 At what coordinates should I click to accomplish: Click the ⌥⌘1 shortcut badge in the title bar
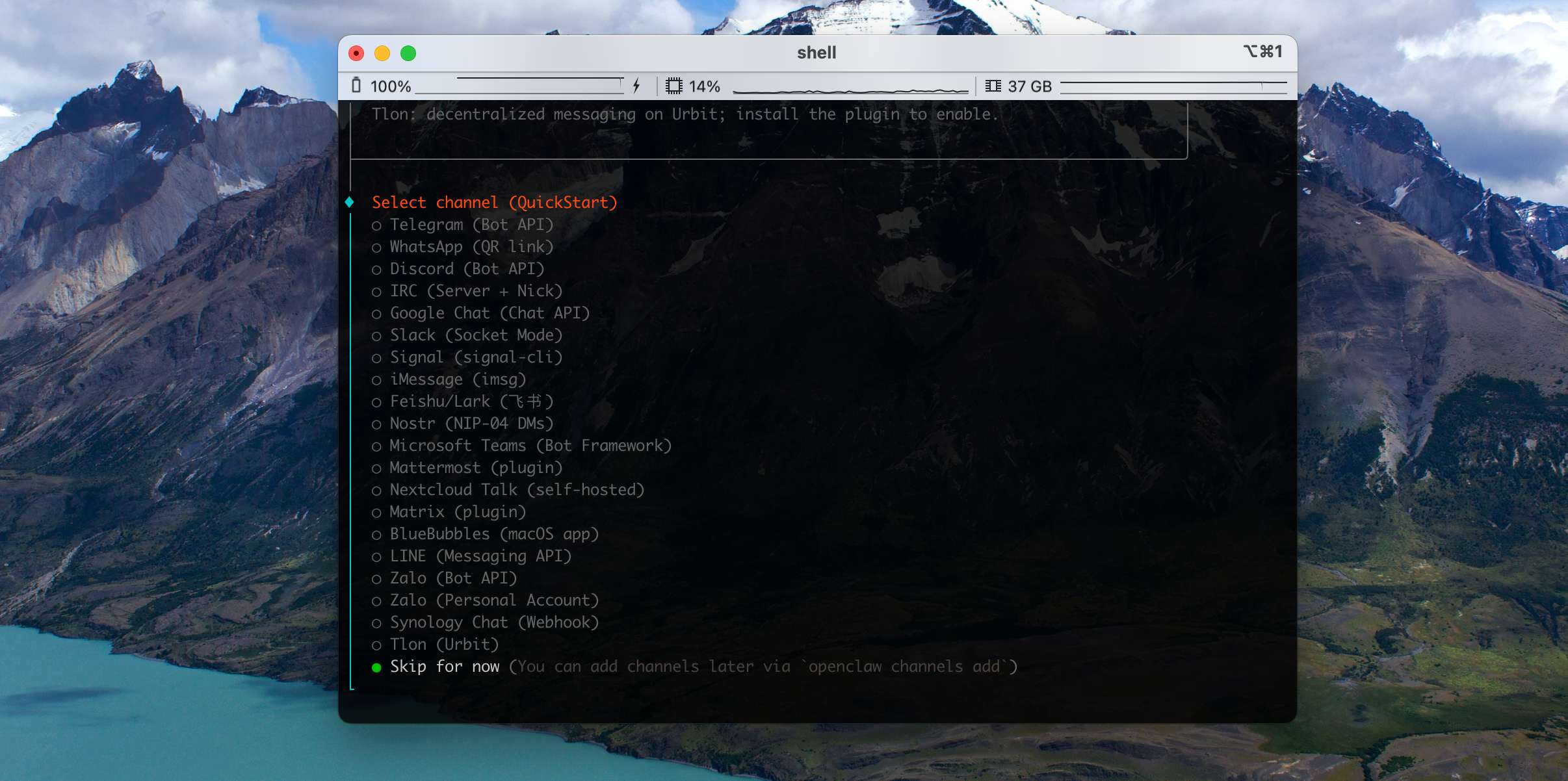(1262, 52)
